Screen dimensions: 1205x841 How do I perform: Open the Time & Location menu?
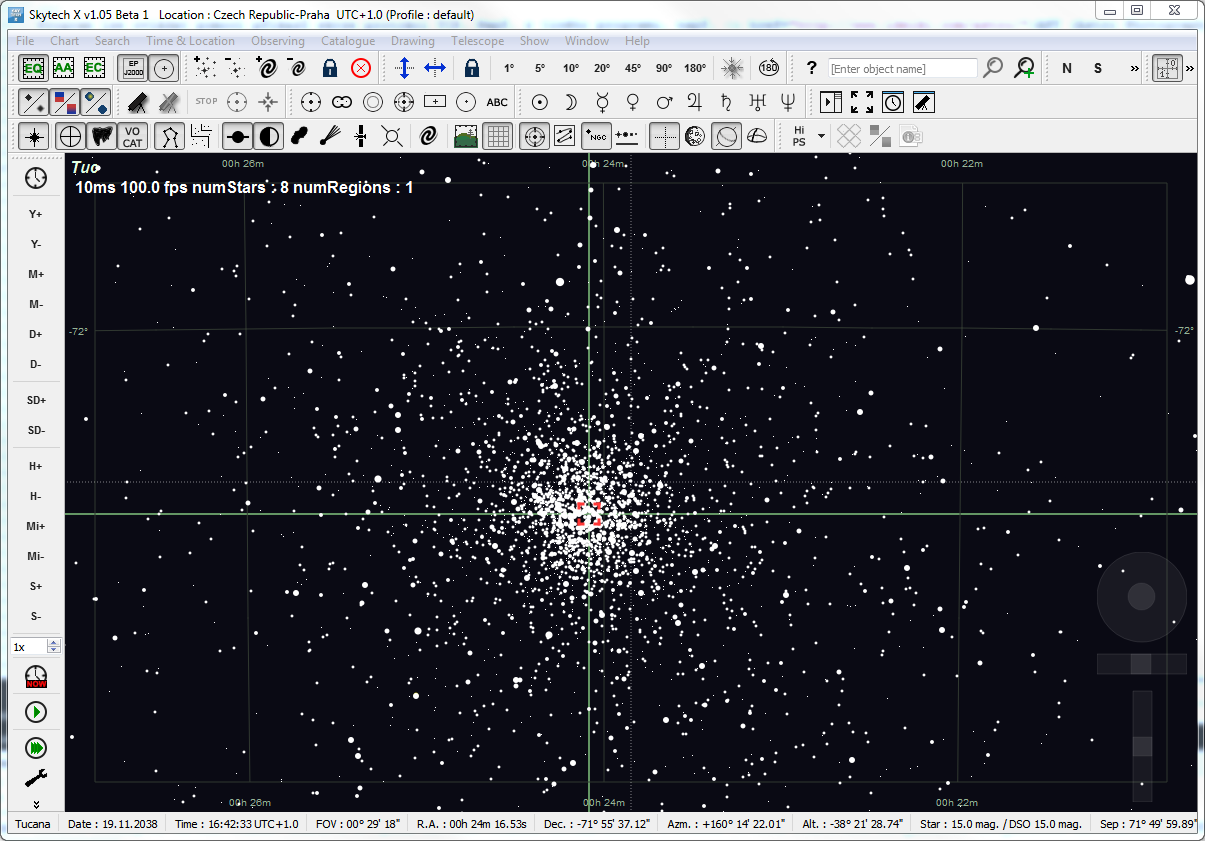tap(190, 41)
